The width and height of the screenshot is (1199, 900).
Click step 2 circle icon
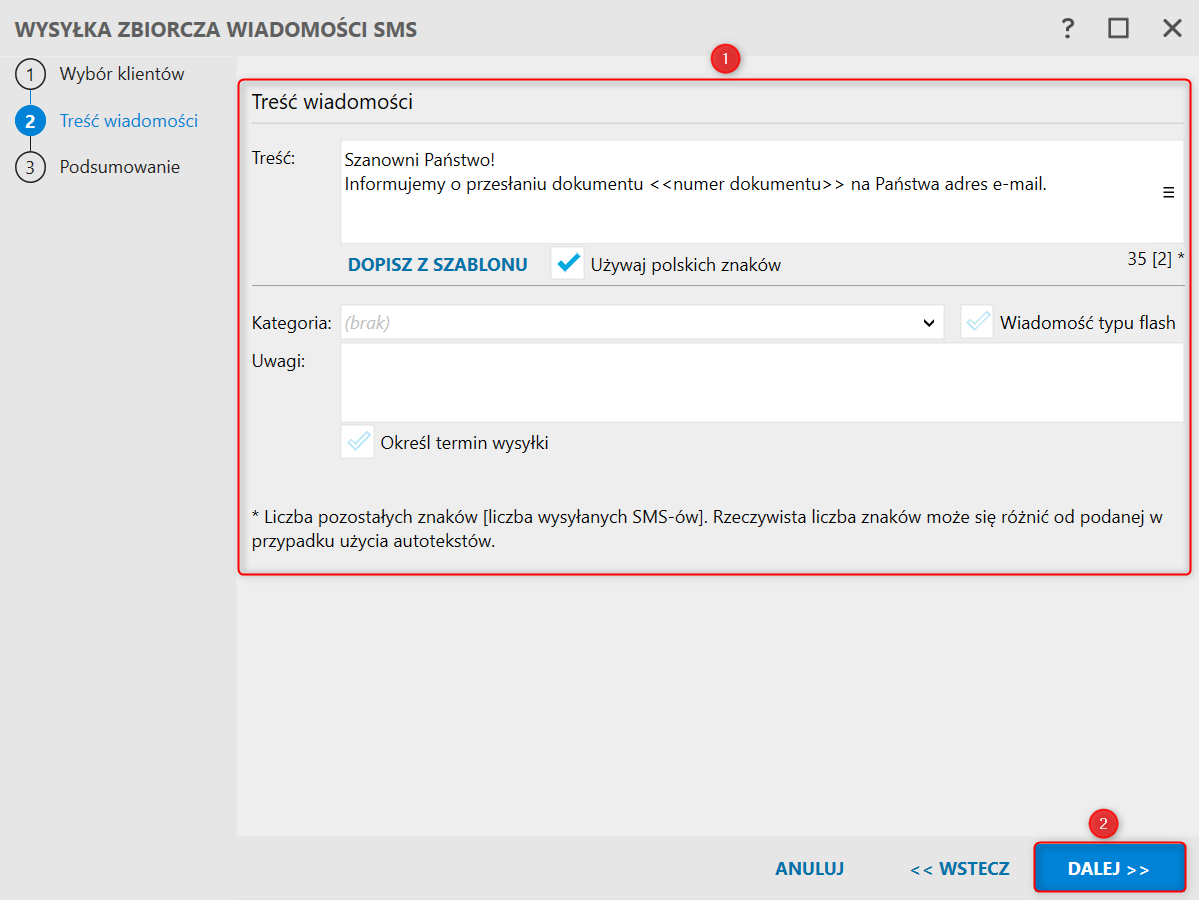(x=30, y=121)
